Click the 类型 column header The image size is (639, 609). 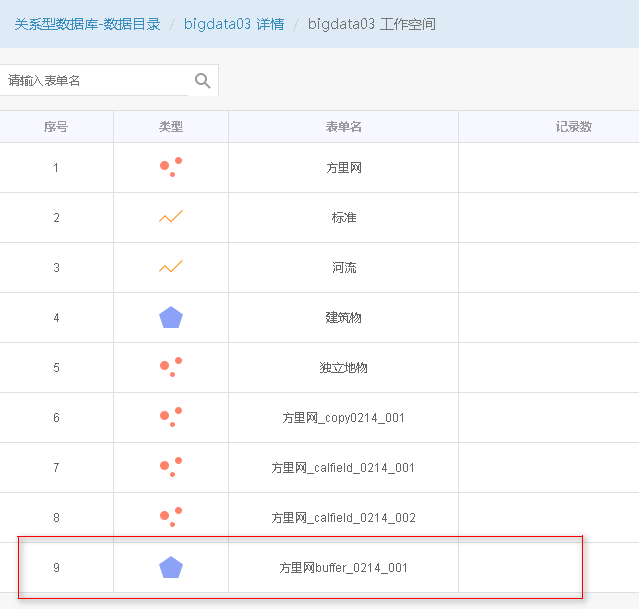[x=171, y=127]
